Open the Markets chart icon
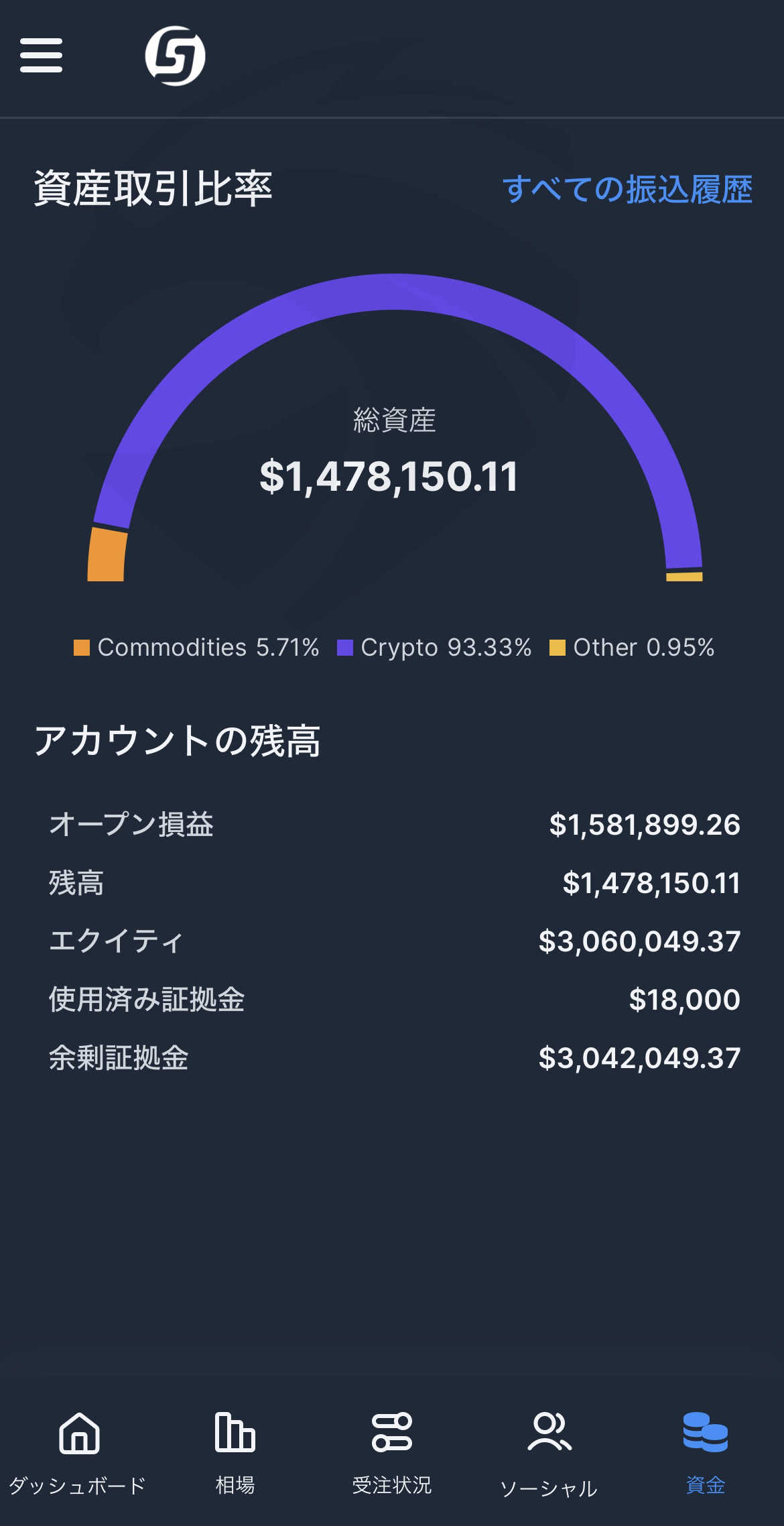This screenshot has height=1526, width=784. point(235,1432)
